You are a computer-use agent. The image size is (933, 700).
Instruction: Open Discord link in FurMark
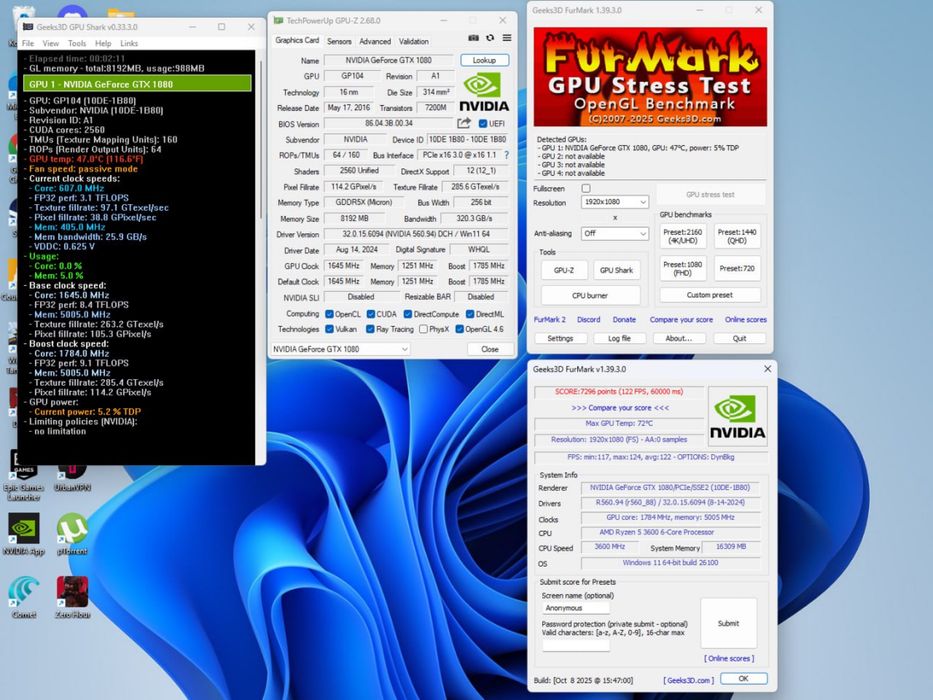(x=588, y=320)
